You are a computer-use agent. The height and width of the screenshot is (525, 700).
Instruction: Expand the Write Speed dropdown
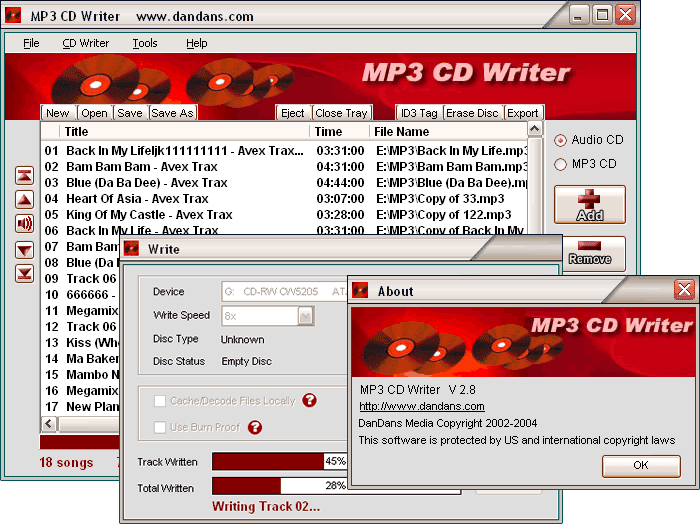(306, 316)
